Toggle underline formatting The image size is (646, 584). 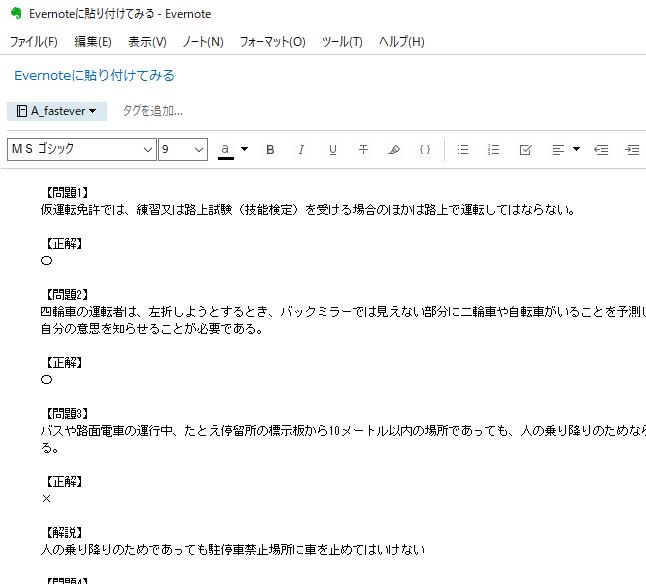(332, 150)
